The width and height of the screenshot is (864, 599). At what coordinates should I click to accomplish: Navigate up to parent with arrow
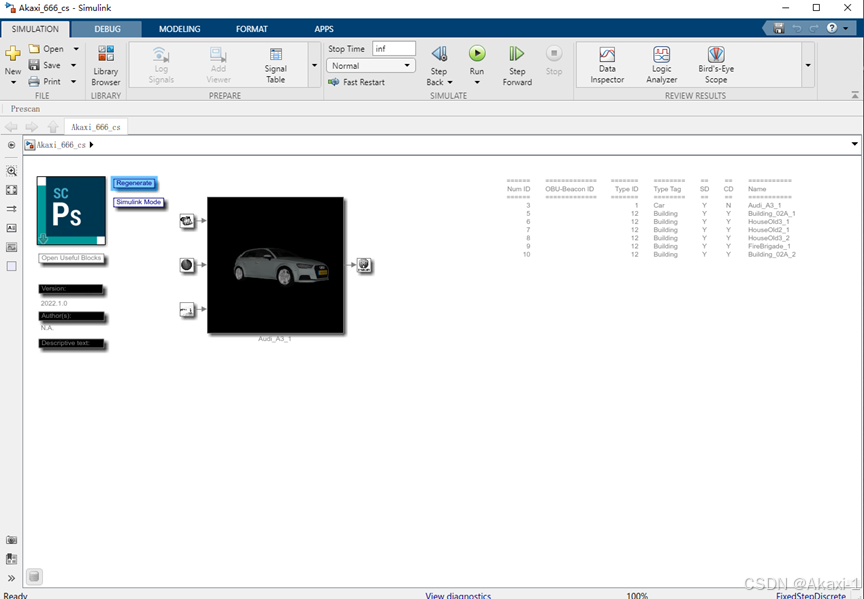(52, 127)
